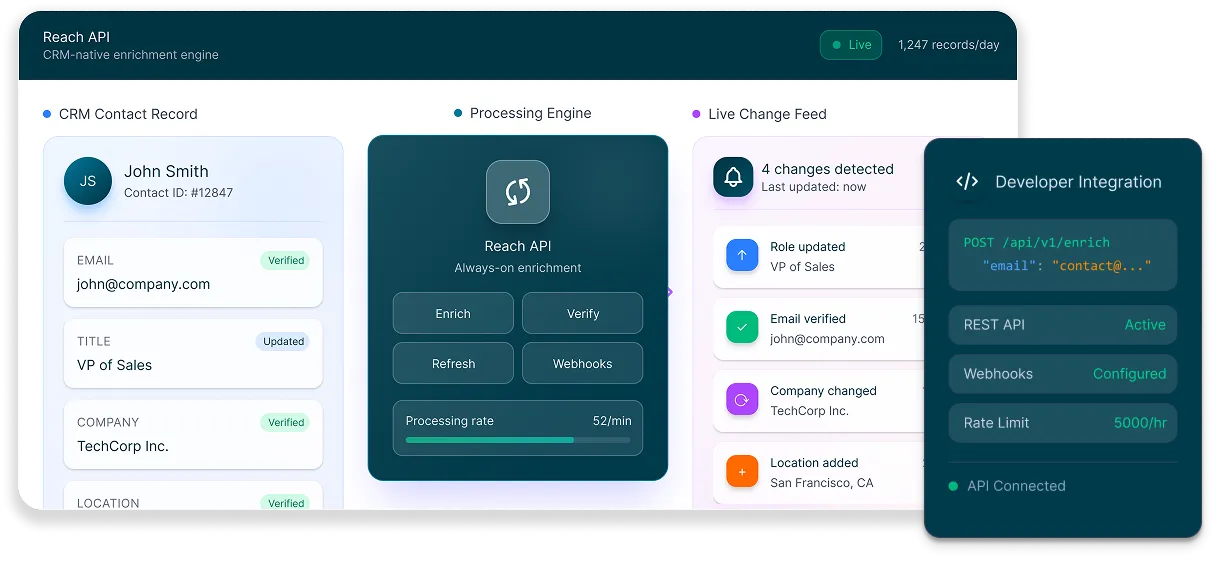1220x564 pixels.
Task: Click the Processing rate progress bar
Action: tap(518, 440)
